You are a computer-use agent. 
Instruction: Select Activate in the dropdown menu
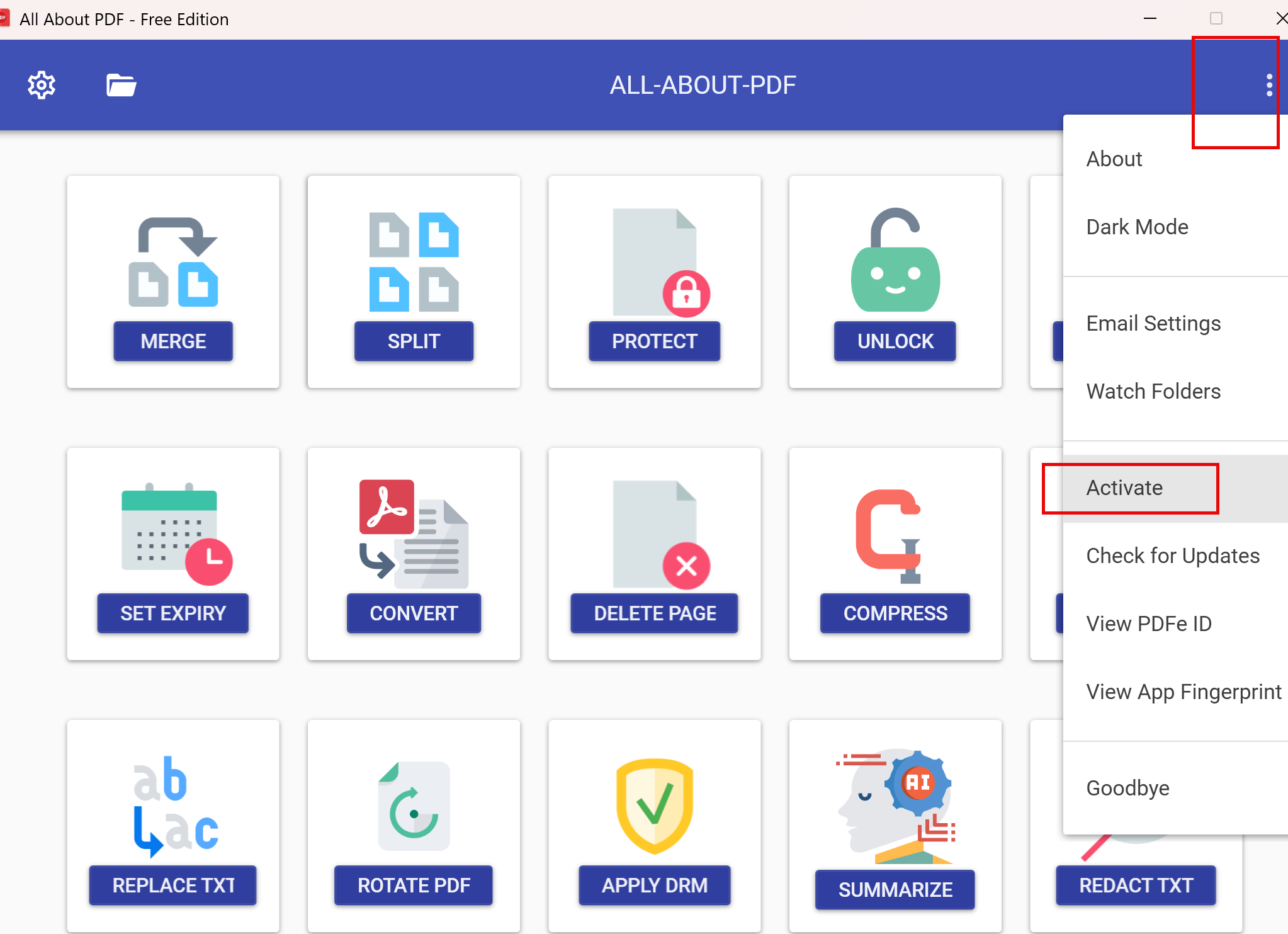[x=1124, y=487]
